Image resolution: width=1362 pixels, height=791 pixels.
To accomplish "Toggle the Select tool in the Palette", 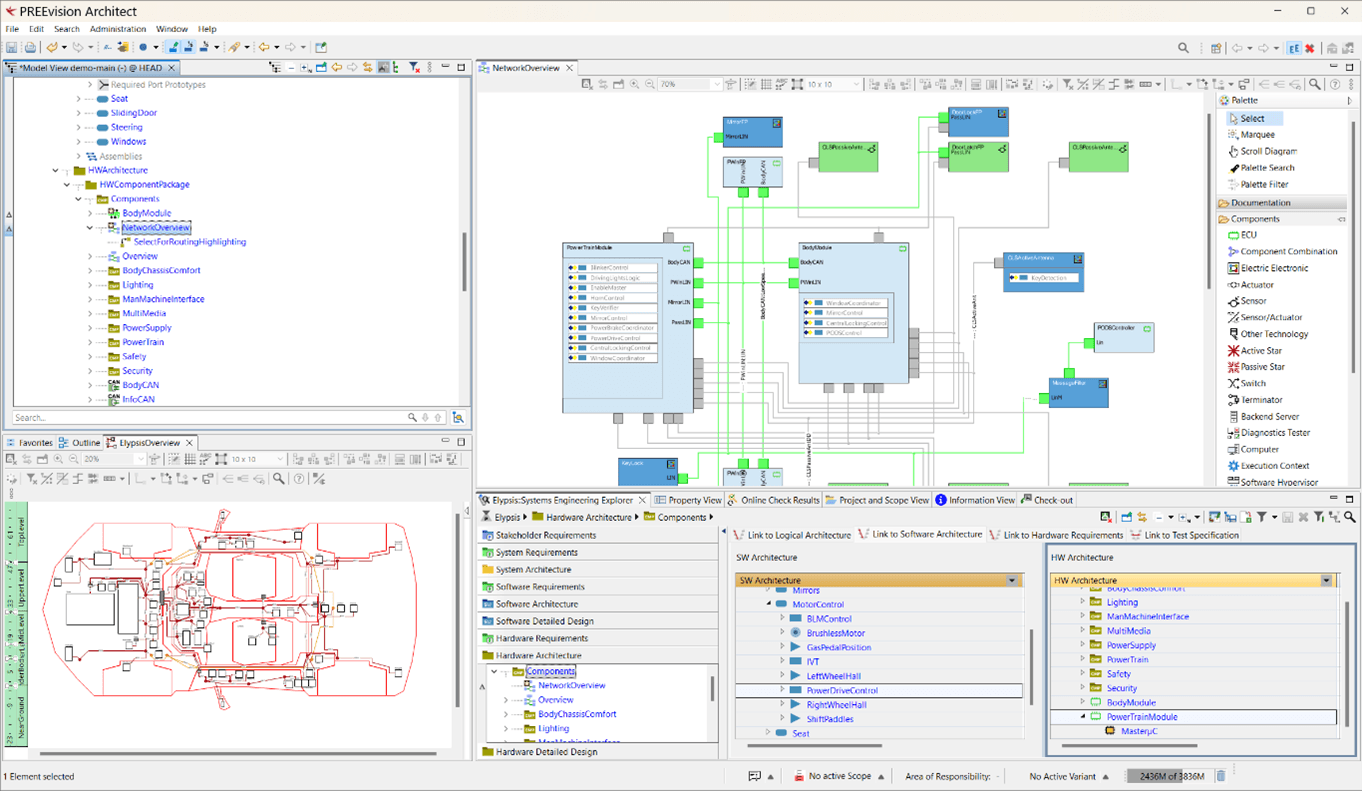I will 1252,118.
